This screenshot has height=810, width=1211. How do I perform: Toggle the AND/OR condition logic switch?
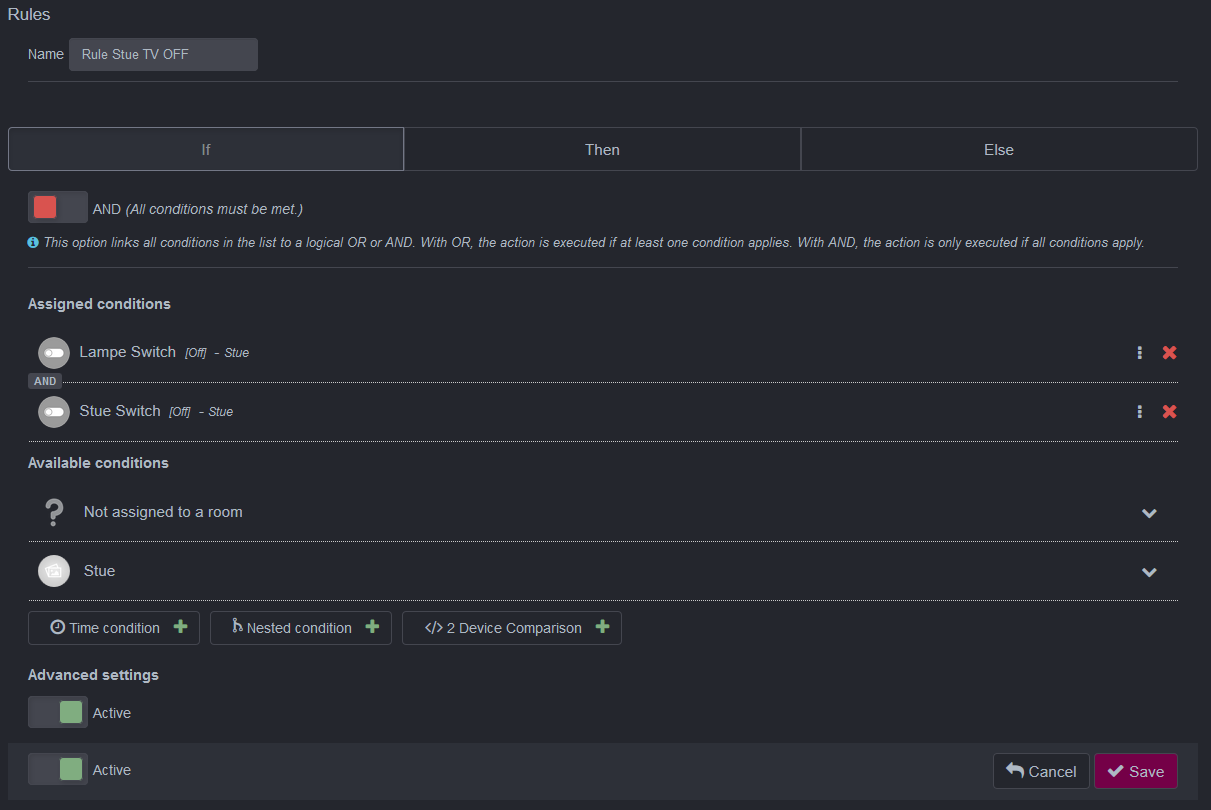57,208
